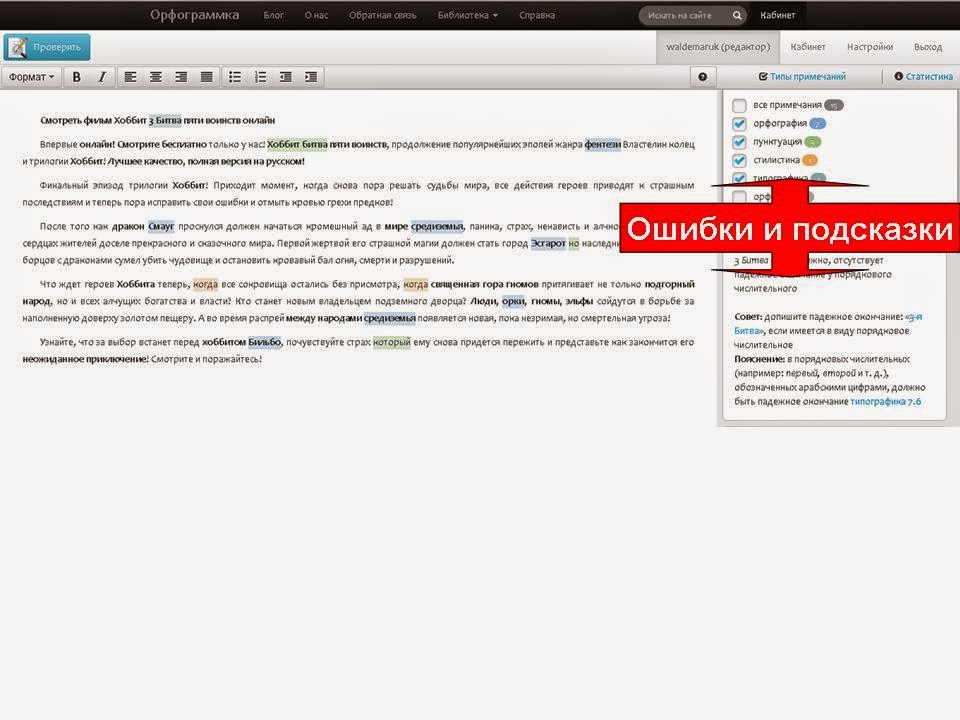The height and width of the screenshot is (720, 960).
Task: Open the Формат dropdown
Action: pos(31,77)
